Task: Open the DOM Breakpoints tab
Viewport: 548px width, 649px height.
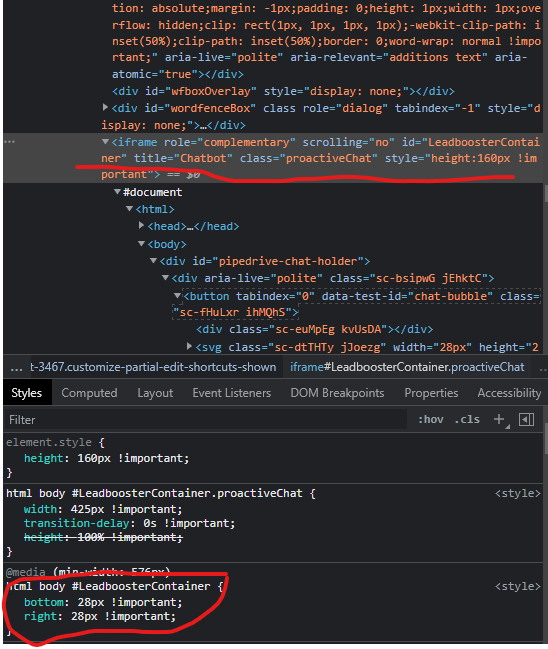Action: pos(337,393)
